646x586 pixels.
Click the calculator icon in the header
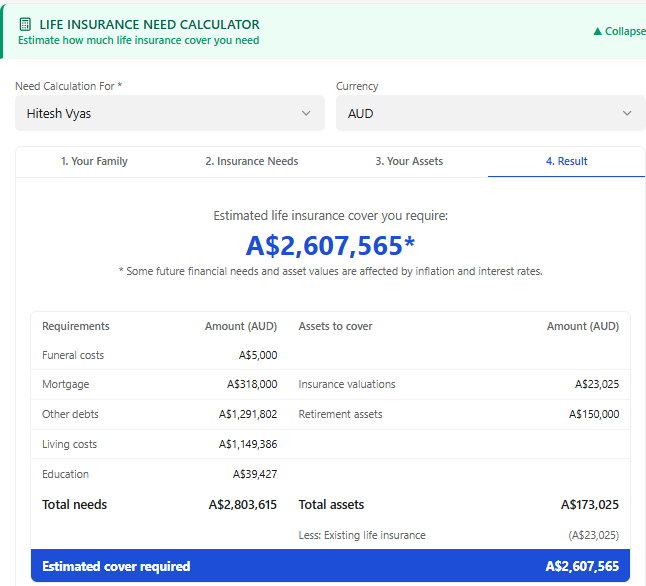point(25,24)
